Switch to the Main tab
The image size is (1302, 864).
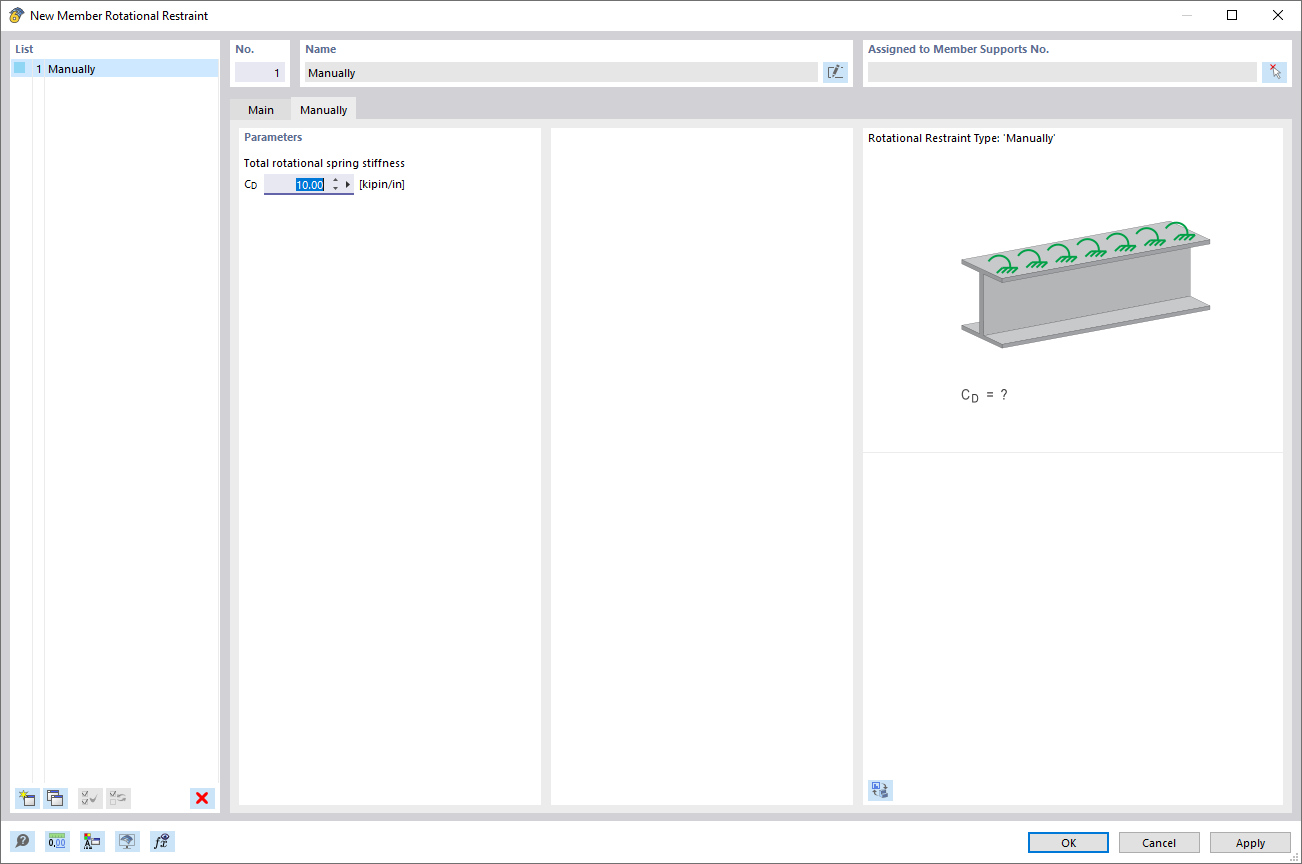pos(260,109)
